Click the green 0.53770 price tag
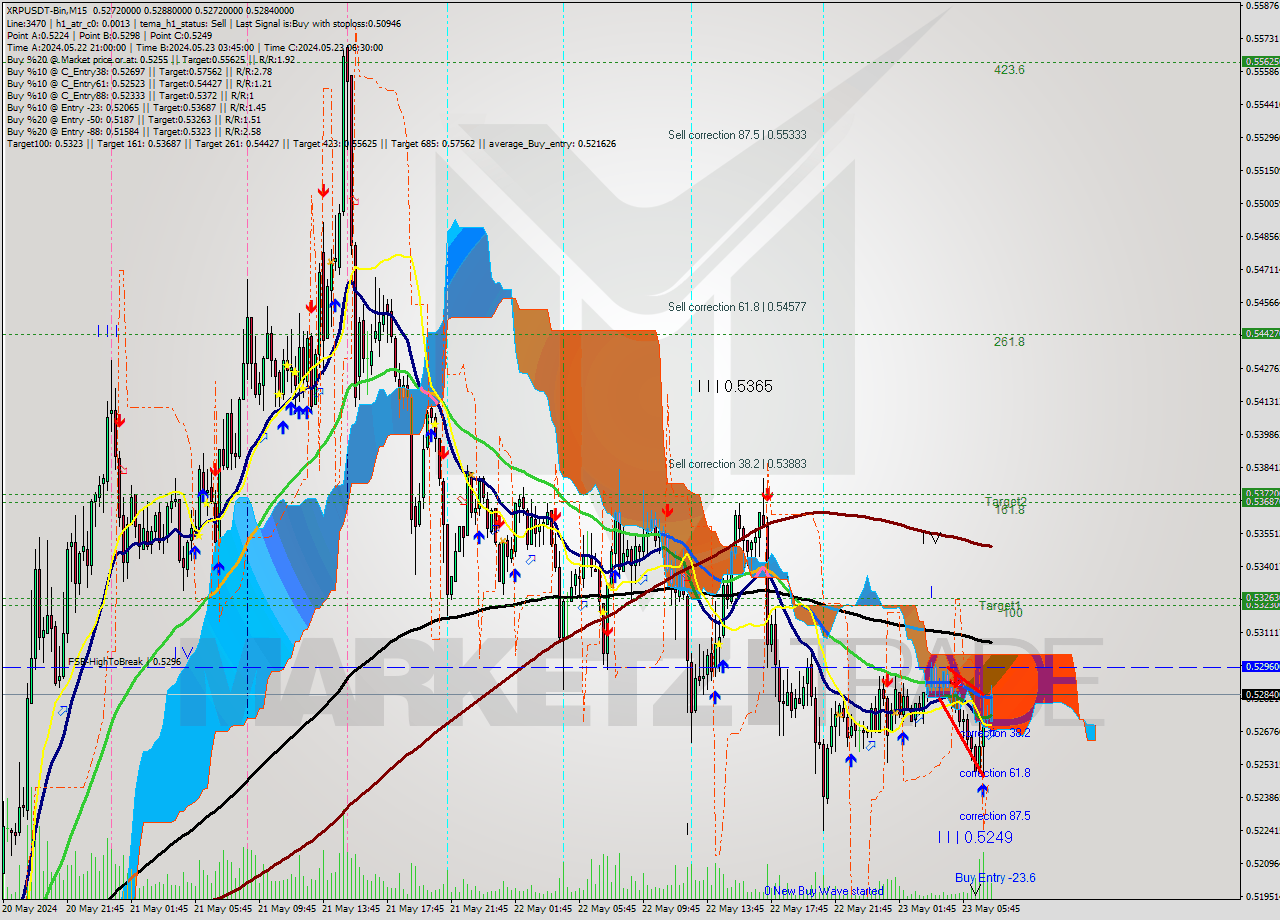The image size is (1280, 920). tap(1260, 493)
